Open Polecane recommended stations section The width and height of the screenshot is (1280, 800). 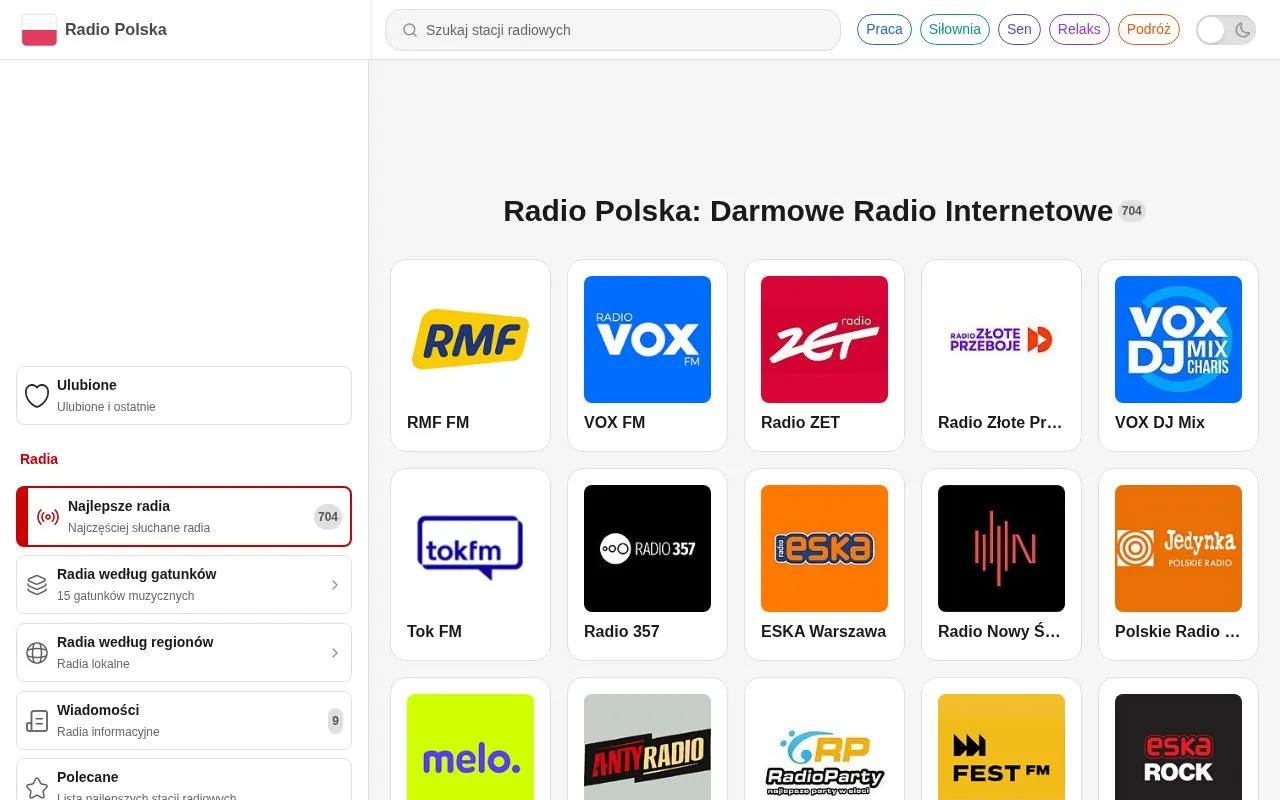point(184,780)
